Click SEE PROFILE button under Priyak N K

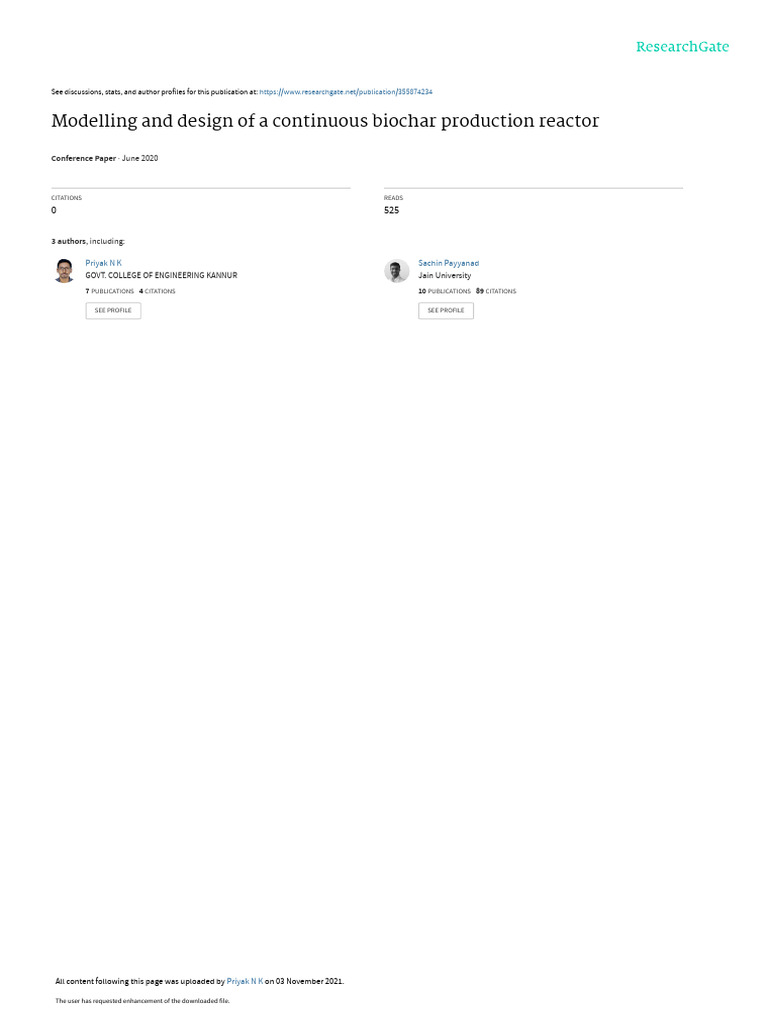(x=113, y=310)
